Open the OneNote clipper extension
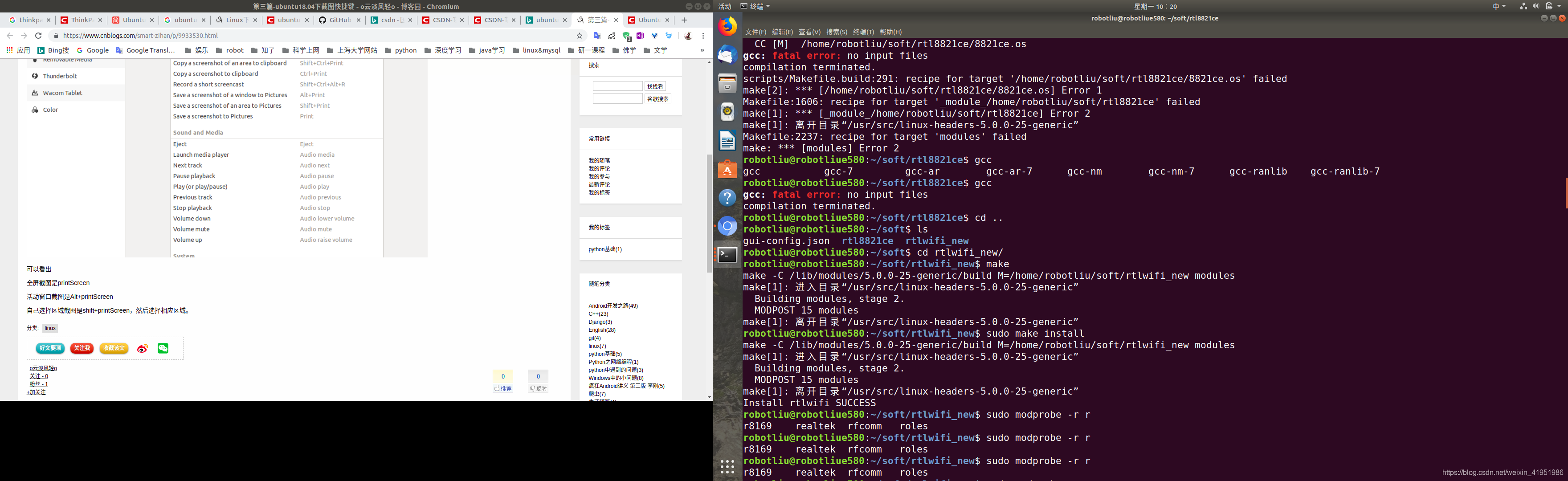 pos(641,36)
